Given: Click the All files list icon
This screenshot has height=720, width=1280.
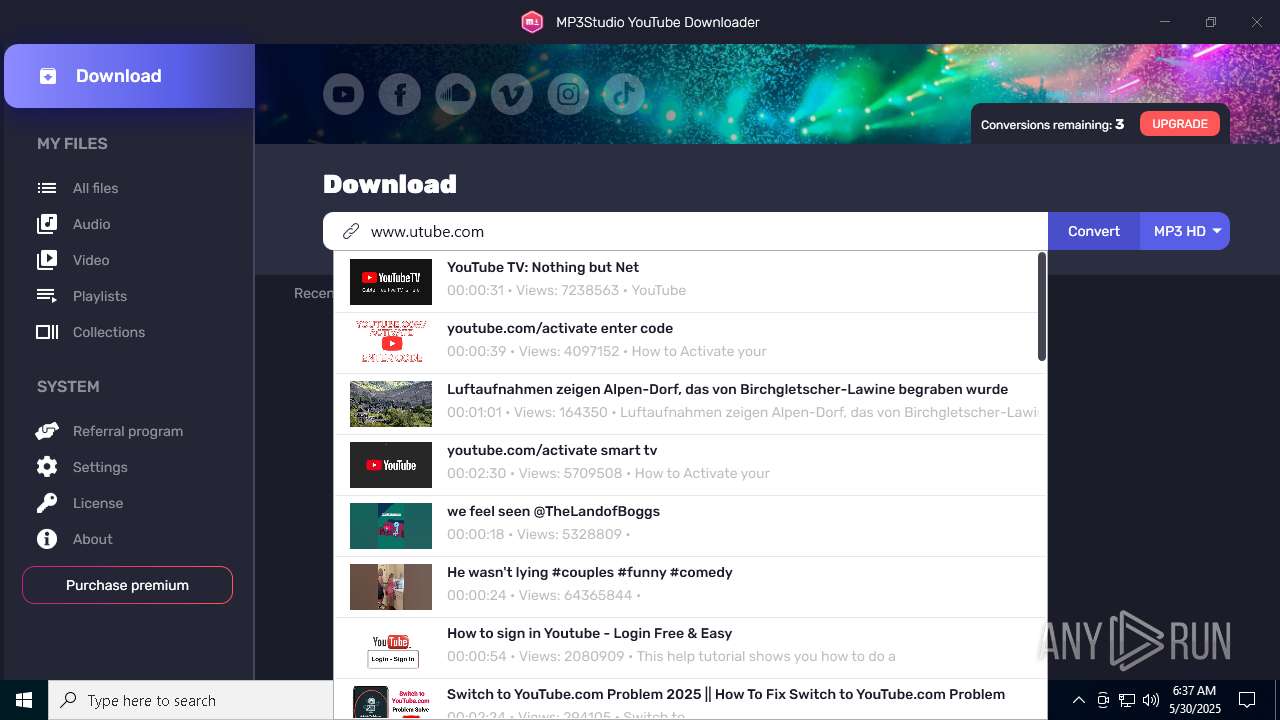Looking at the screenshot, I should pos(47,188).
